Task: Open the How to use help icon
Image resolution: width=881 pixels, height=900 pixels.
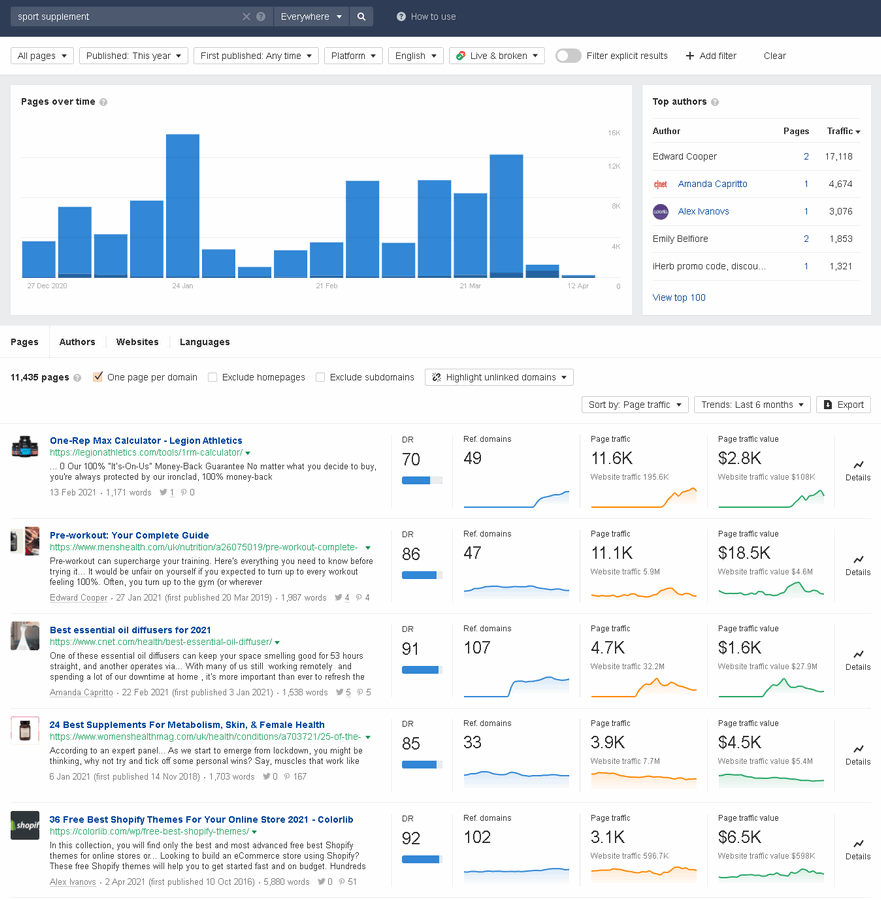Action: [401, 17]
